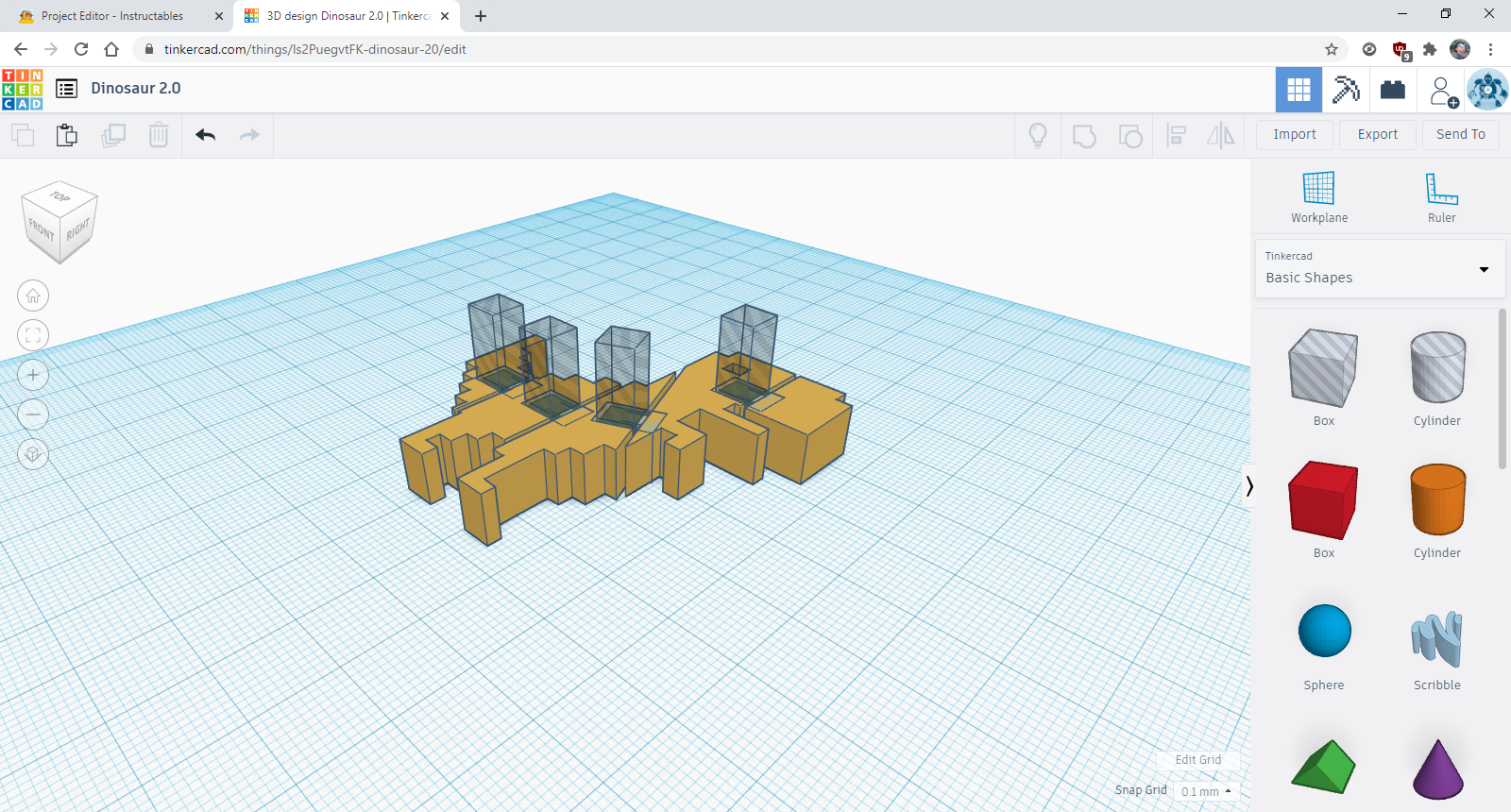Screen dimensions: 1511x812
Task: Click the Home view button
Action: (33, 296)
